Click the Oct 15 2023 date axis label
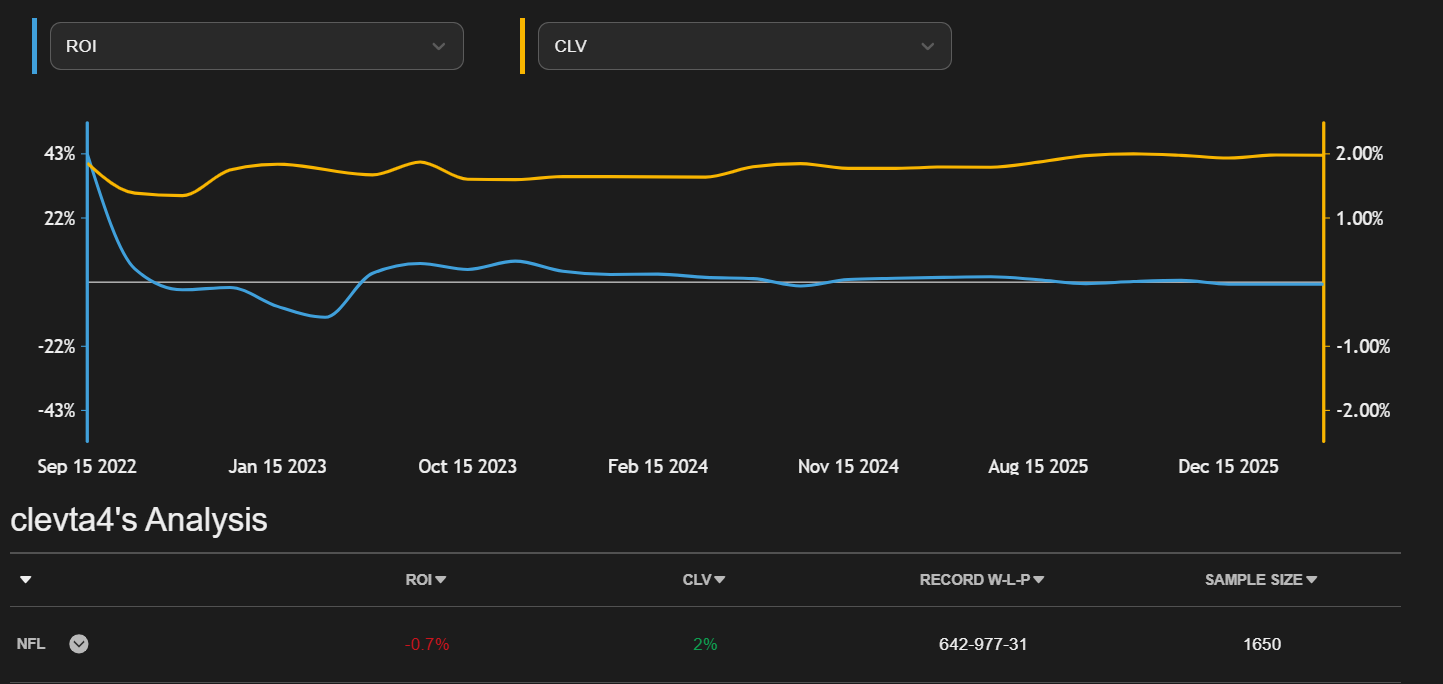1443x684 pixels. 467,467
